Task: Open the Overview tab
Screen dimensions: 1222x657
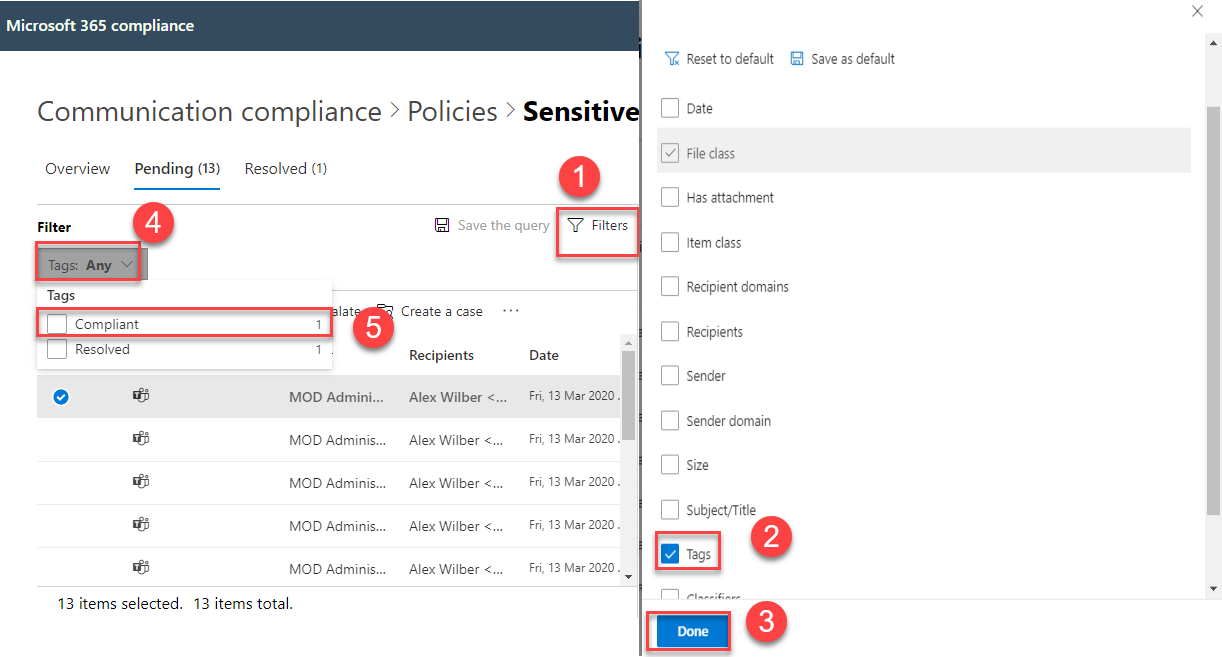Action: point(77,169)
